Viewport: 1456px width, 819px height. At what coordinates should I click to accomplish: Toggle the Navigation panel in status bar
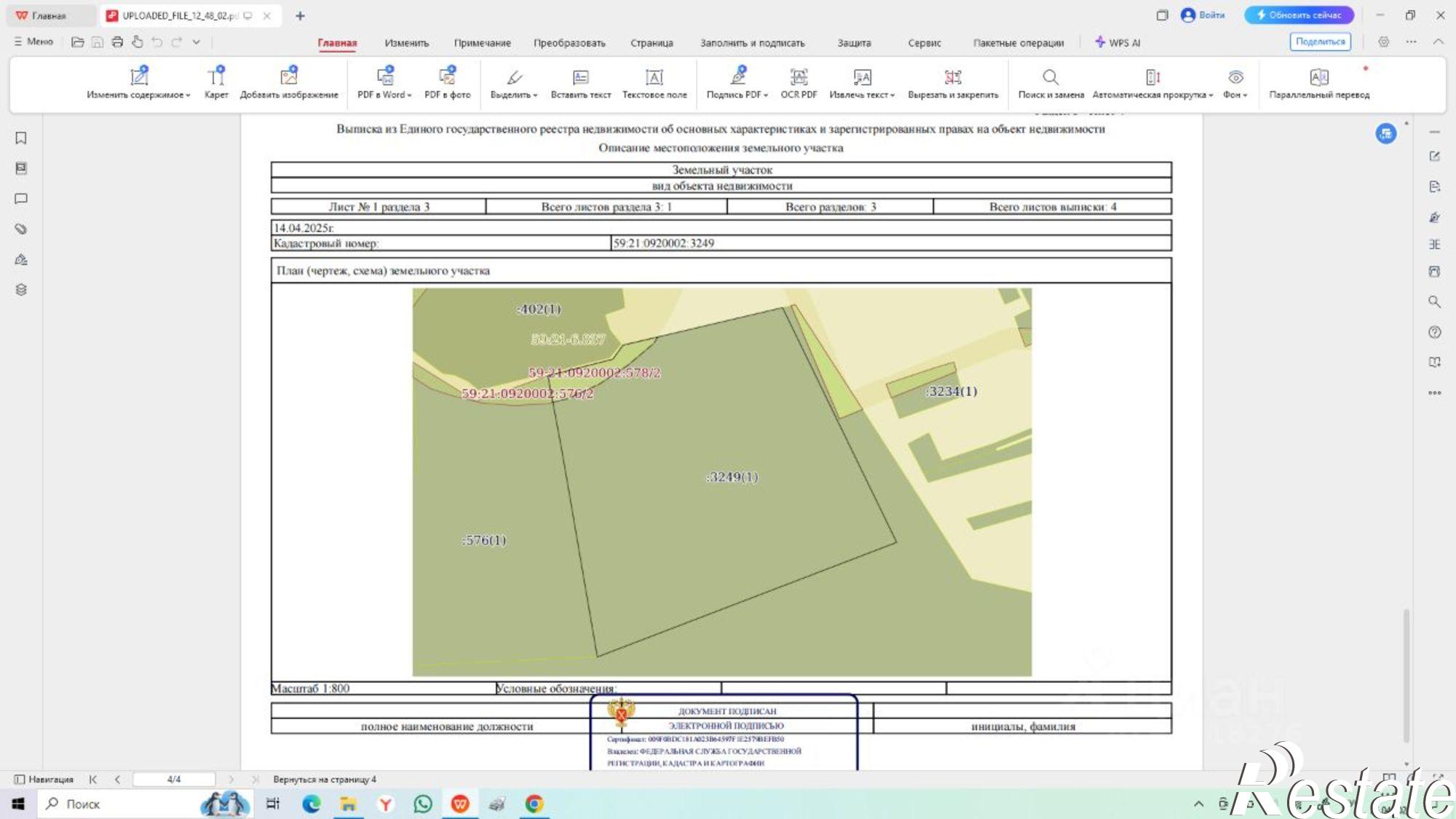coord(44,779)
